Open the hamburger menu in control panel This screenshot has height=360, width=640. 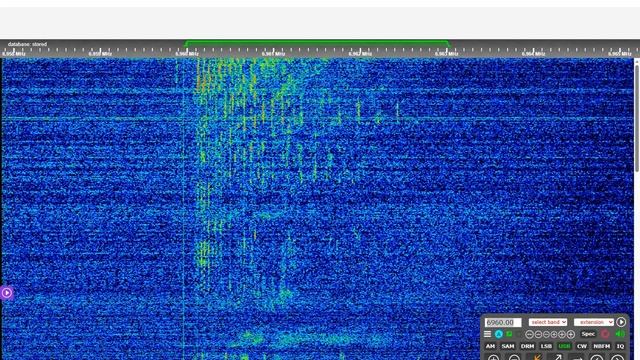coord(487,334)
